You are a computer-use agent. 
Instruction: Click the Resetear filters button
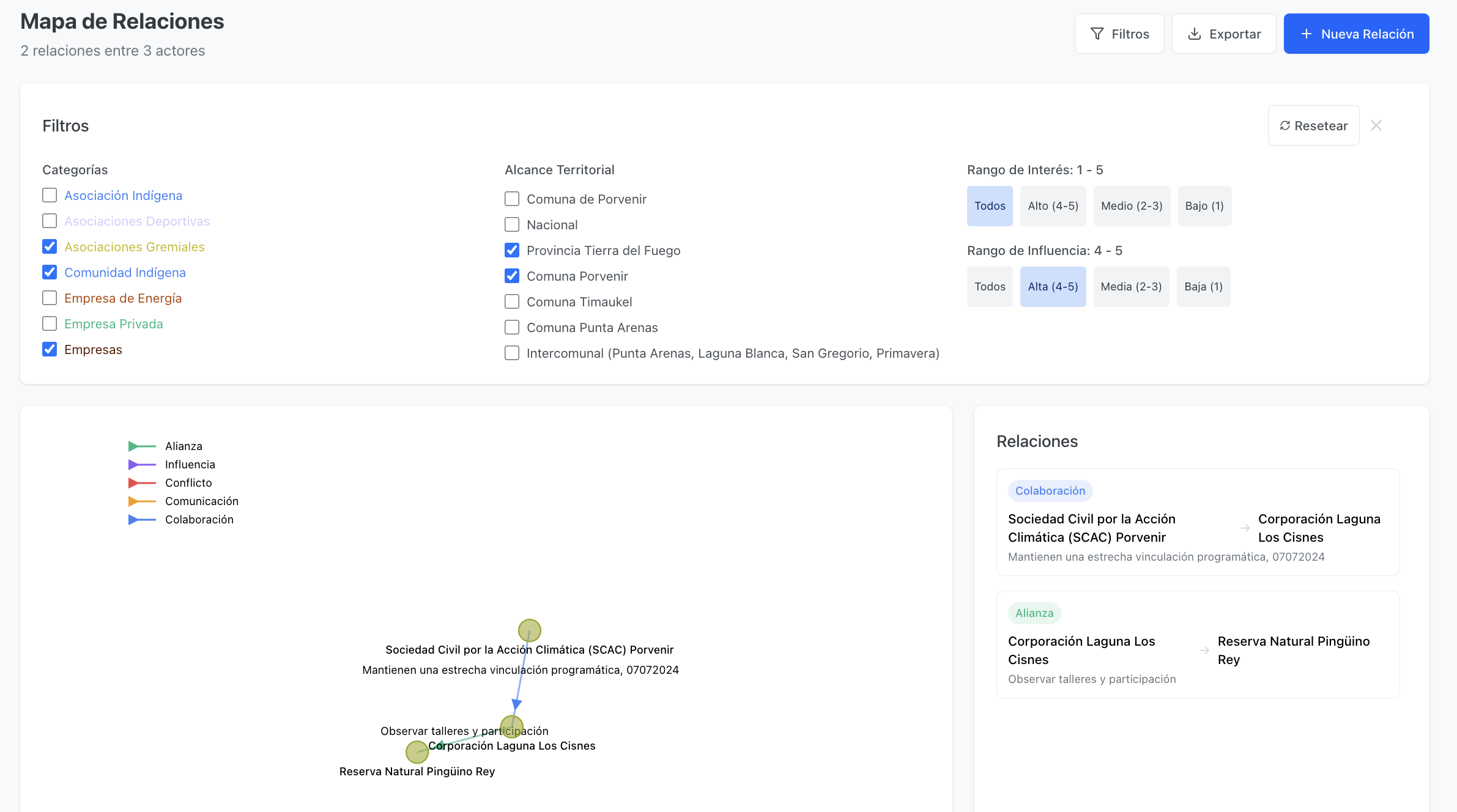point(1313,125)
